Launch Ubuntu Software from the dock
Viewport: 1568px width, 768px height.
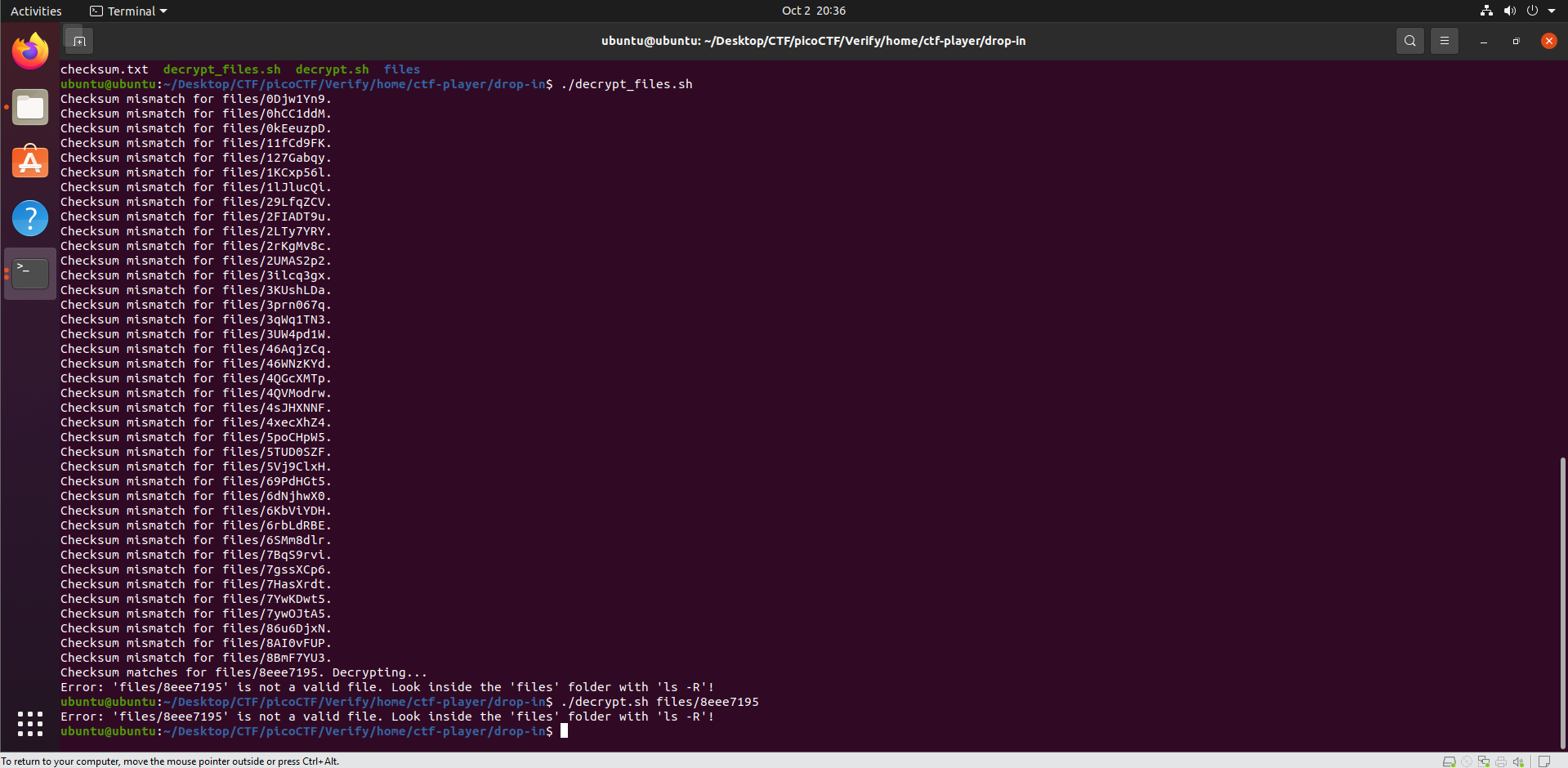click(29, 162)
